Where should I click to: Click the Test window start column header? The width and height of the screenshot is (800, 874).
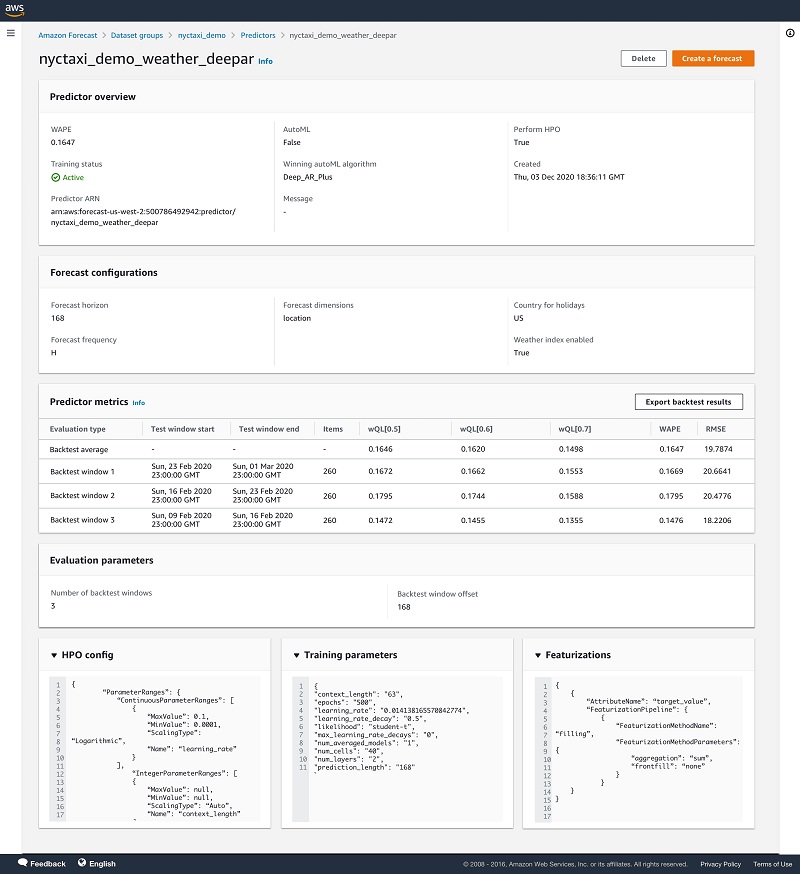182,429
